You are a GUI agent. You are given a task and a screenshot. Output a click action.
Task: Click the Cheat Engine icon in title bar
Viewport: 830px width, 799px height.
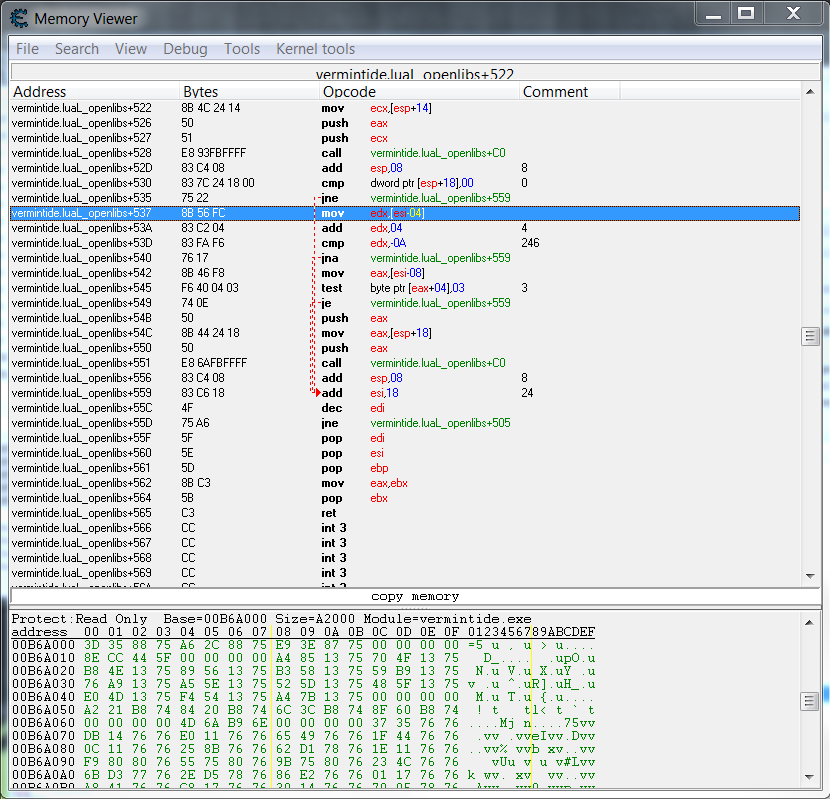coord(19,17)
